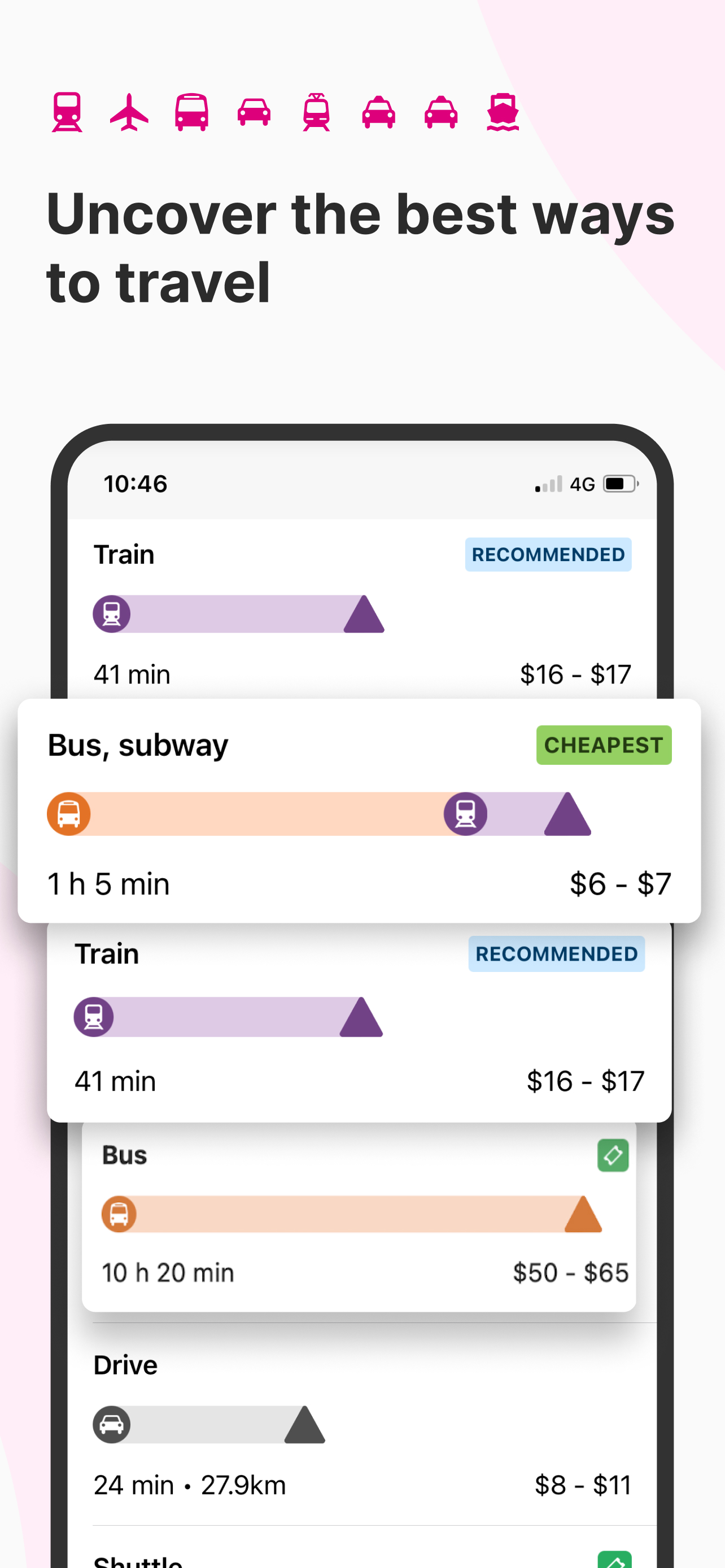Tap the pink bus icon in header
The image size is (725, 1568).
click(192, 112)
